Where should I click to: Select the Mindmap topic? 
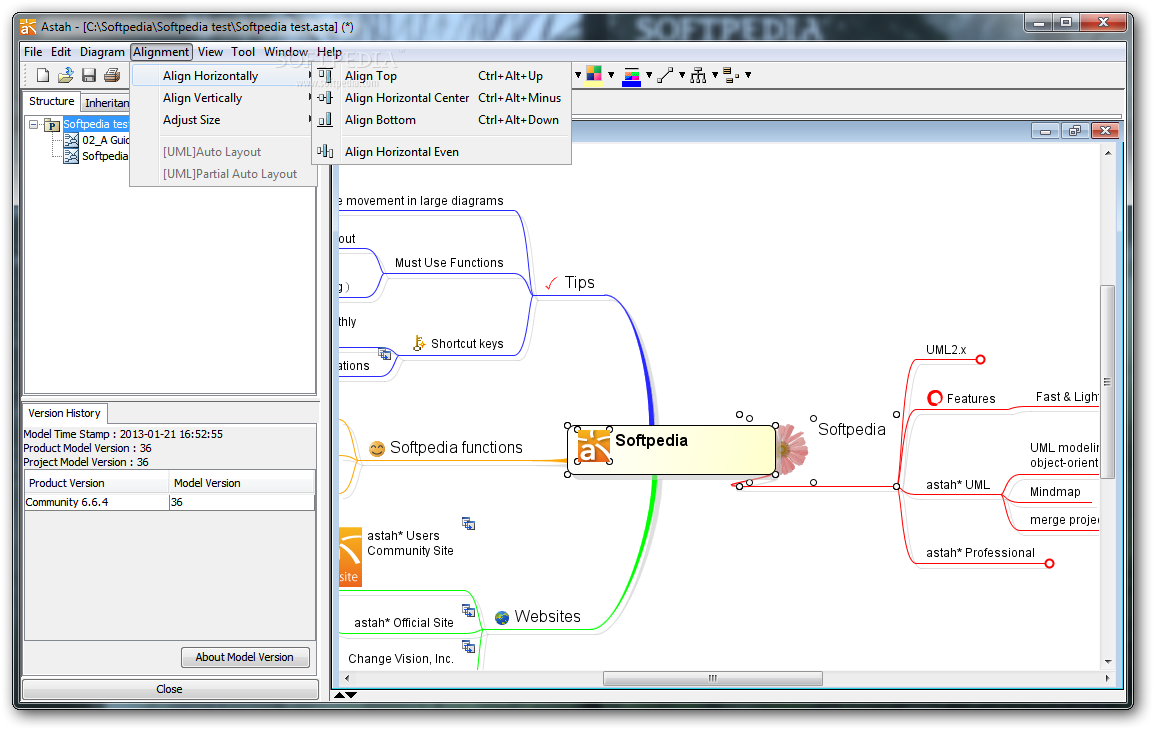pos(1055,492)
